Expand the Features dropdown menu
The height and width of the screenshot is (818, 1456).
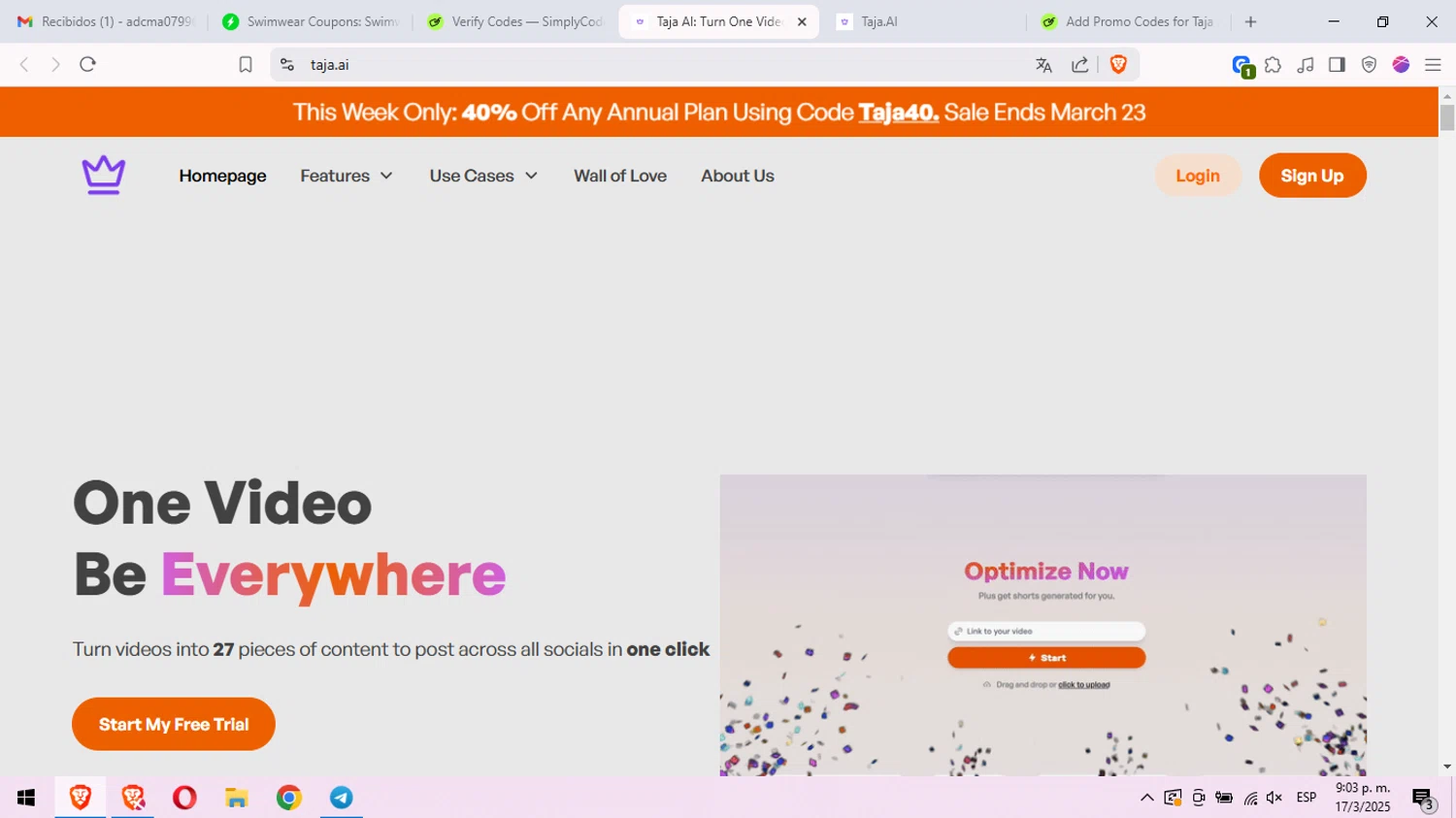(347, 176)
